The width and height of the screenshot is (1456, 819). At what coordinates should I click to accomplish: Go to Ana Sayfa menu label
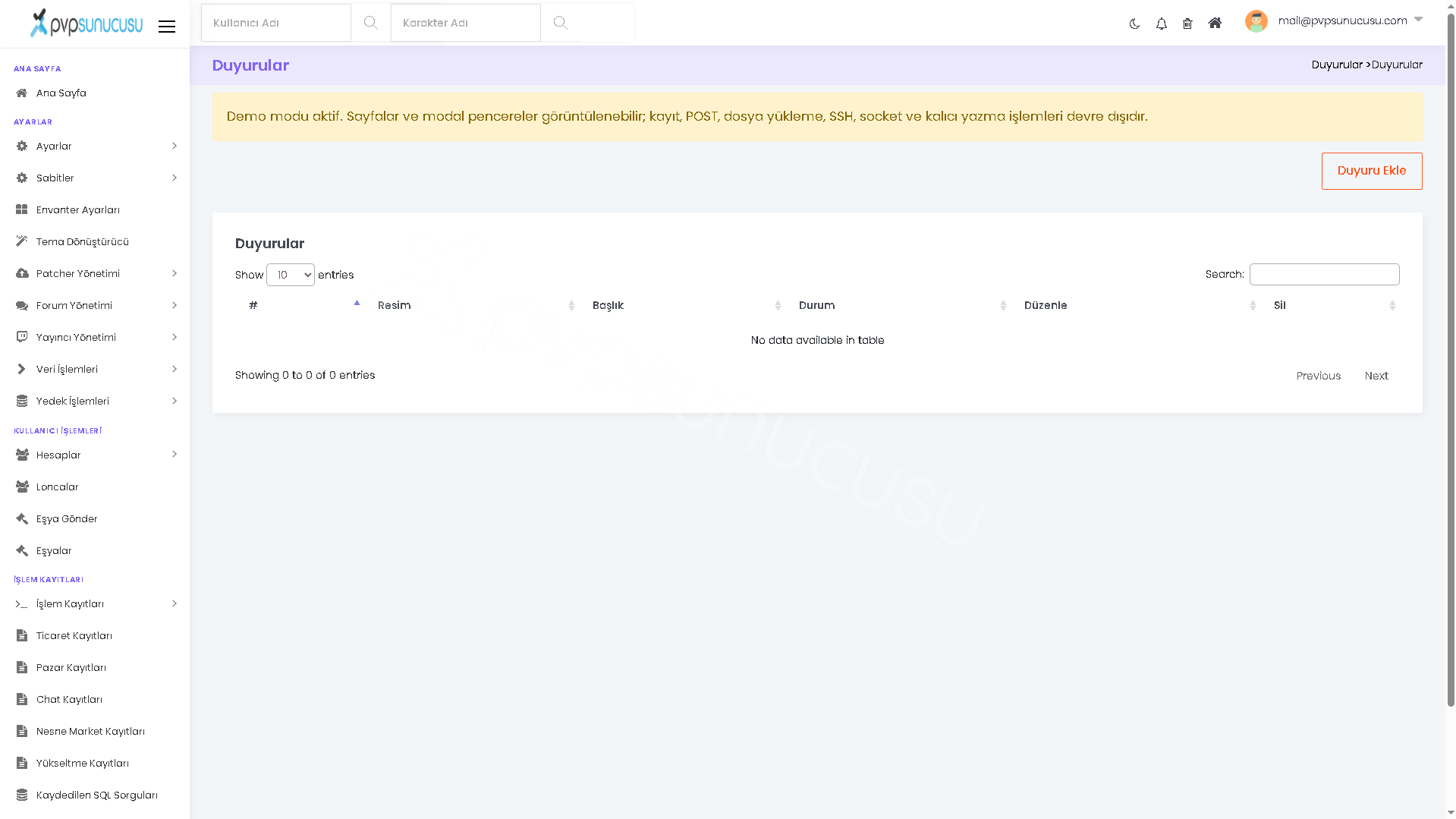tap(61, 93)
